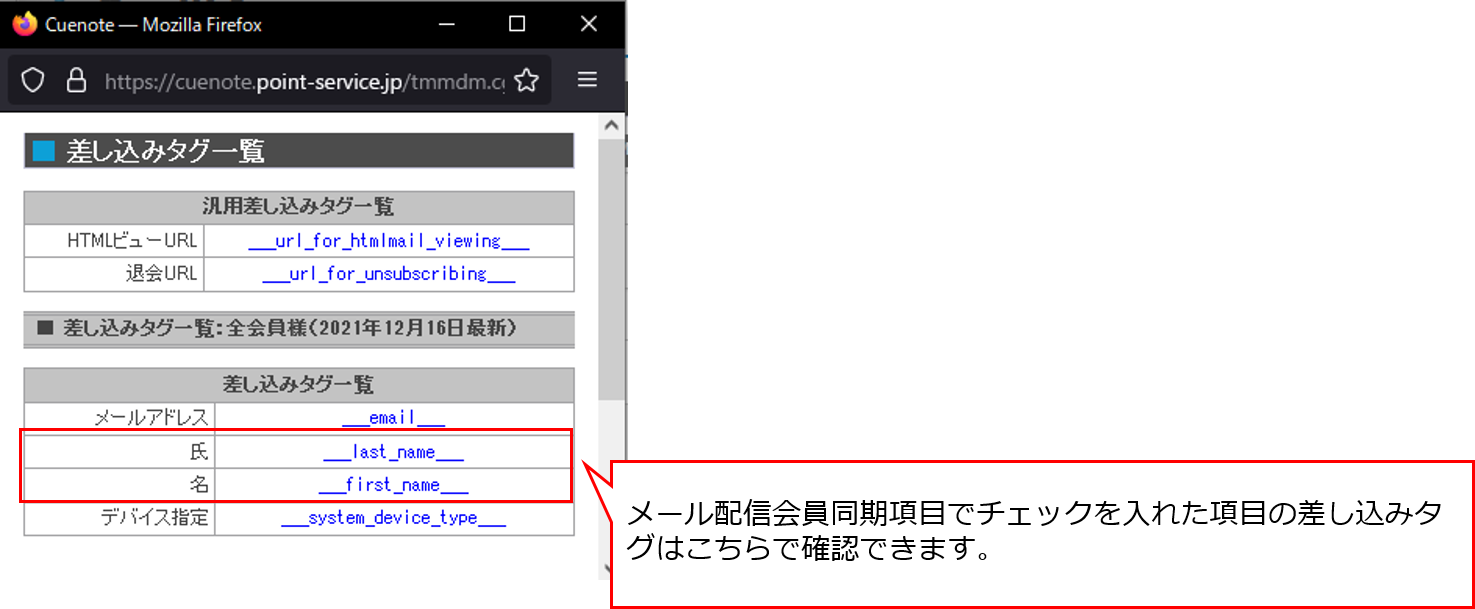
Task: Click the Firefox logo in the title bar
Action: (x=23, y=23)
